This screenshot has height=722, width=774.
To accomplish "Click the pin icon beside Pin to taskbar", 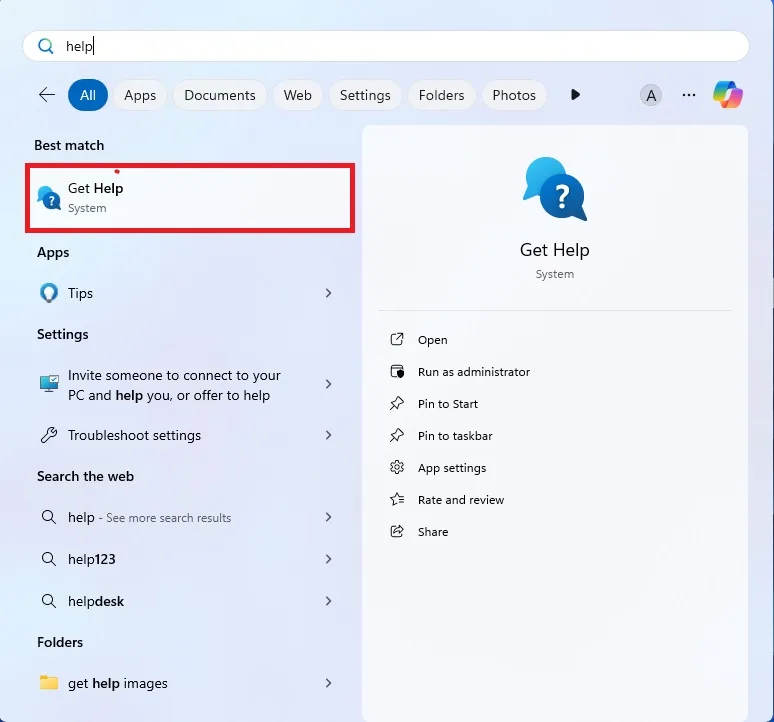I will [x=397, y=435].
